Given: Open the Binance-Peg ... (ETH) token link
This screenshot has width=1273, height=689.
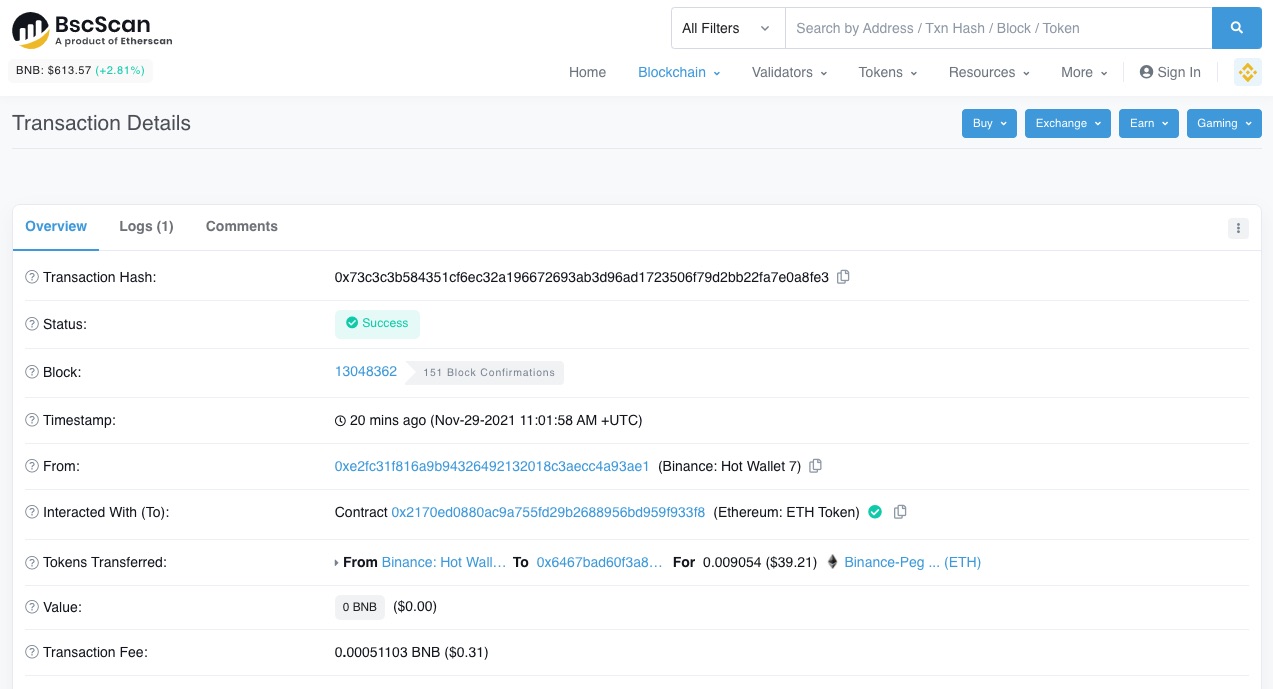Looking at the screenshot, I should (x=913, y=562).
